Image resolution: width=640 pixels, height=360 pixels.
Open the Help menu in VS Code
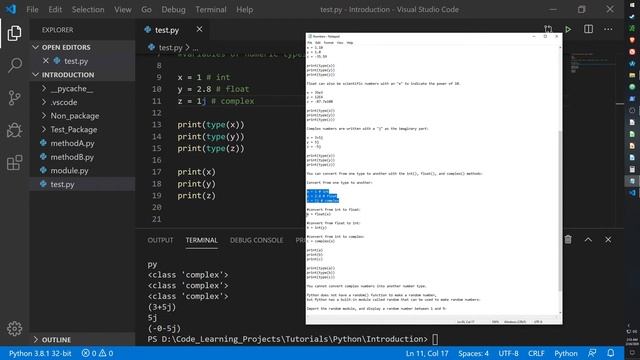pos(244,9)
